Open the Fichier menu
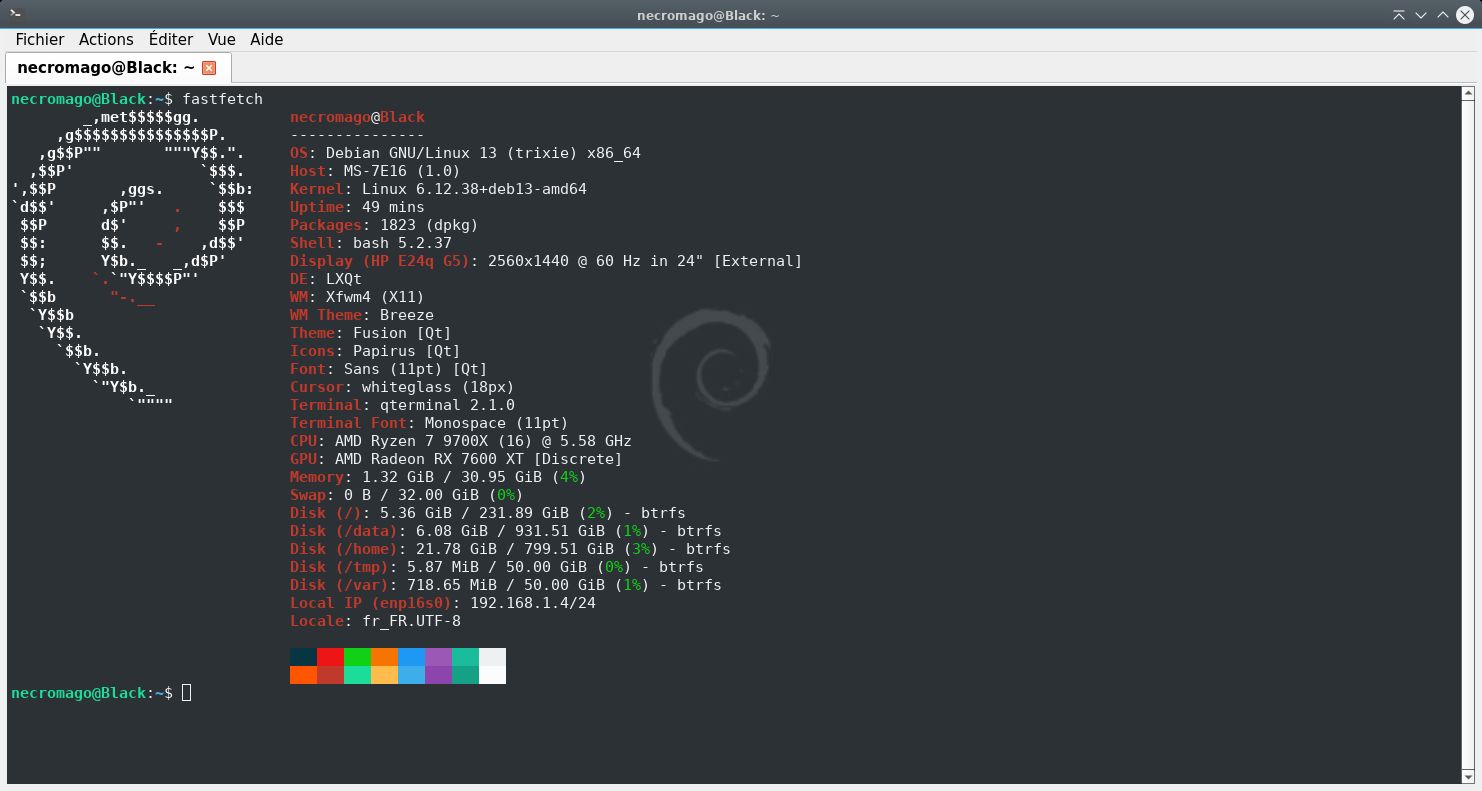Viewport: 1482px width, 791px height. (x=40, y=39)
